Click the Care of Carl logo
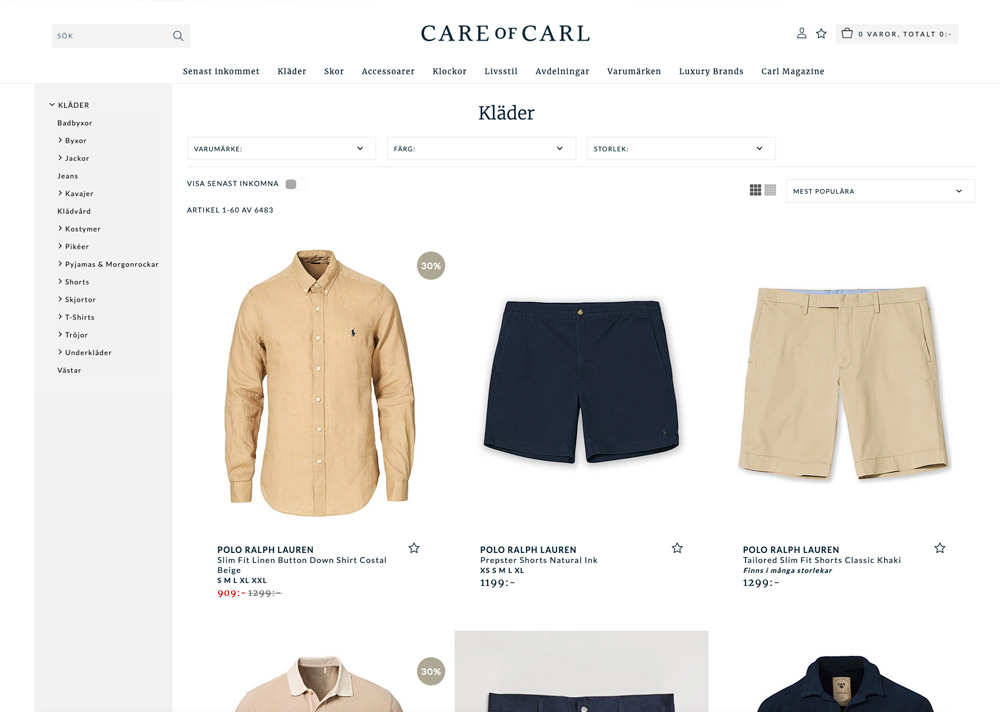 505,33
